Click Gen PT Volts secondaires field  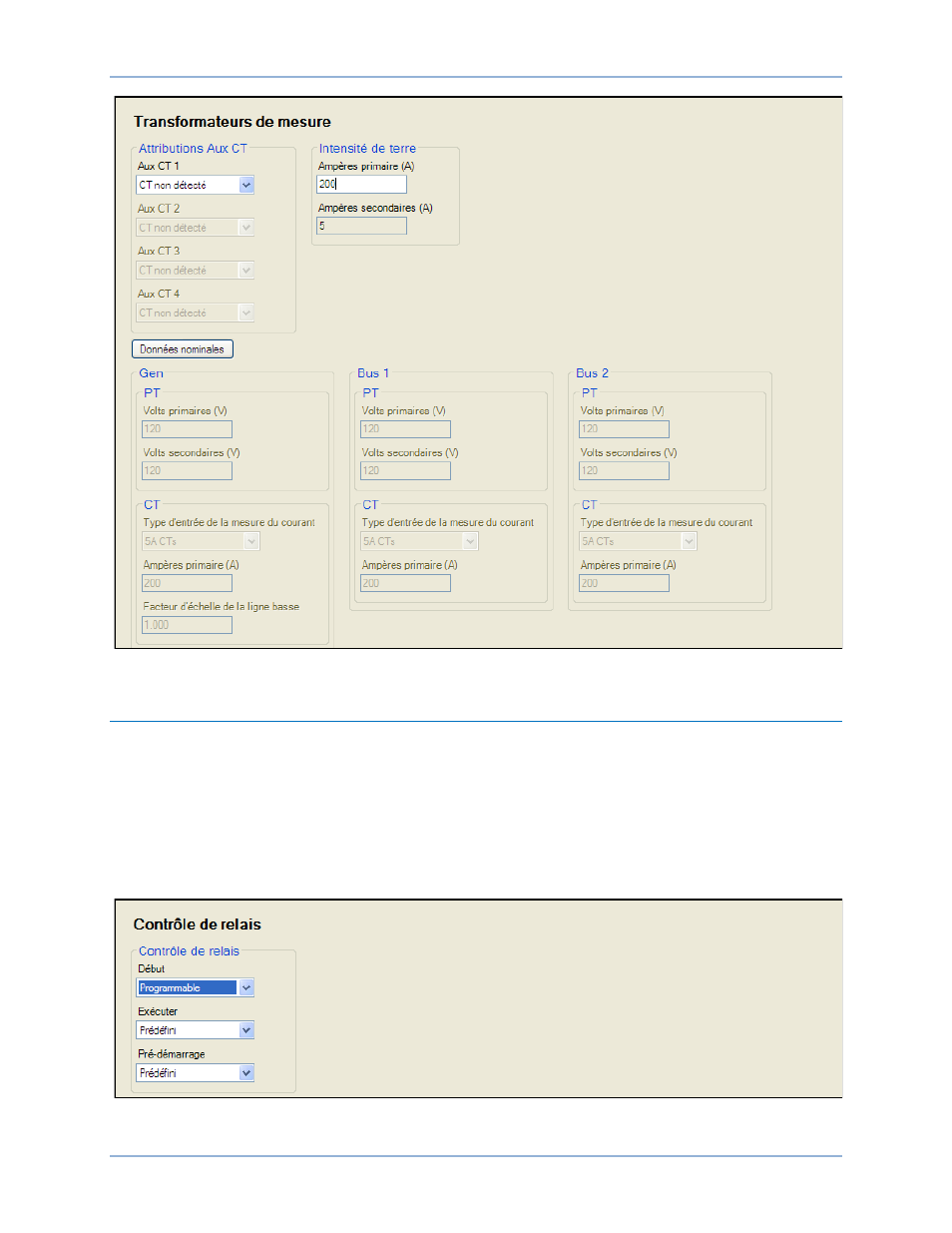pyautogui.click(x=187, y=471)
